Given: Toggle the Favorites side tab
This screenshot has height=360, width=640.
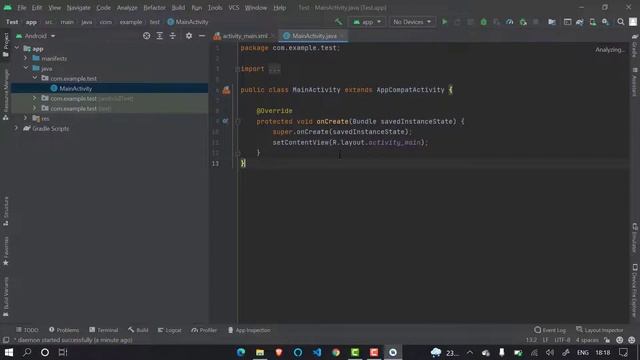Looking at the screenshot, I should [6, 251].
